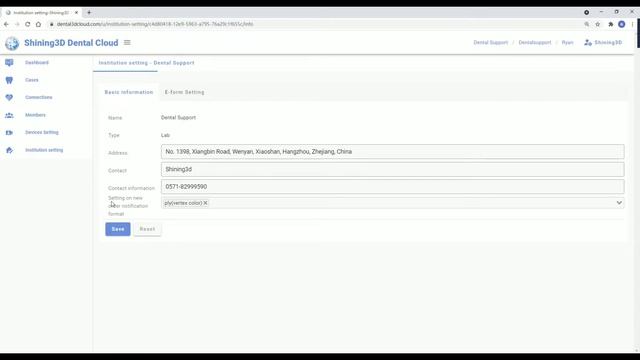
Task: Expand the notification format dropdown arrow
Action: (619, 203)
